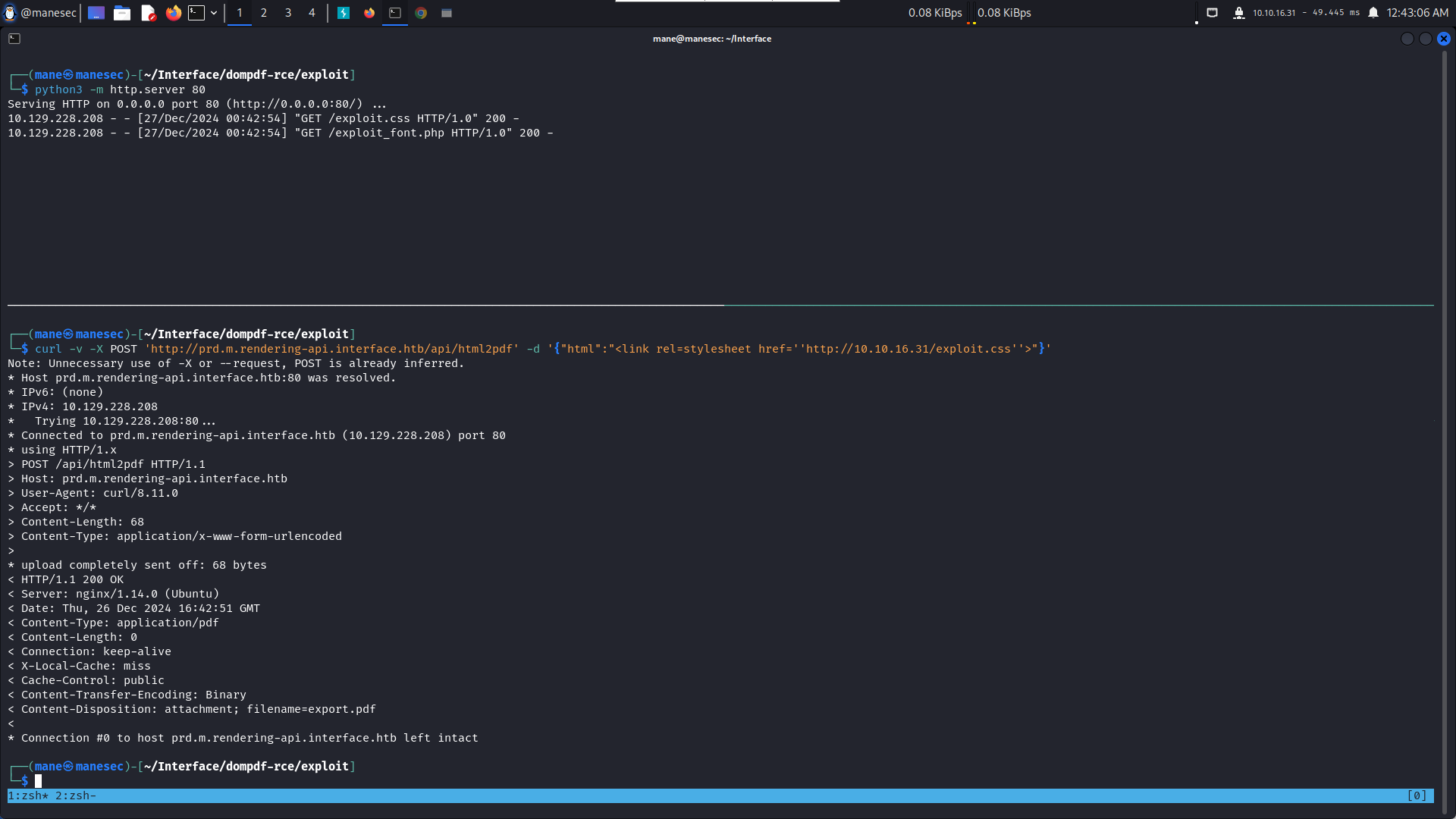The height and width of the screenshot is (819, 1456).
Task: Close the terminal window
Action: (x=1444, y=39)
